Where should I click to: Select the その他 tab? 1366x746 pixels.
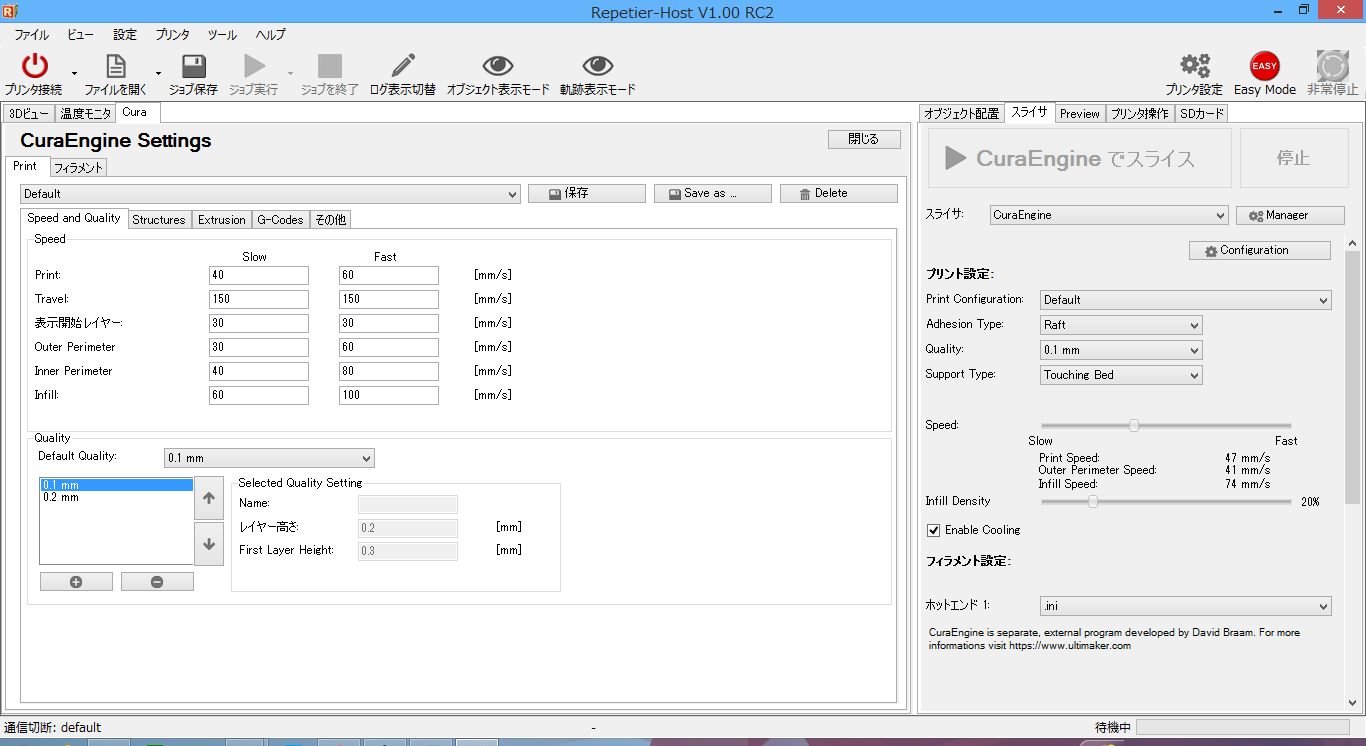click(330, 220)
